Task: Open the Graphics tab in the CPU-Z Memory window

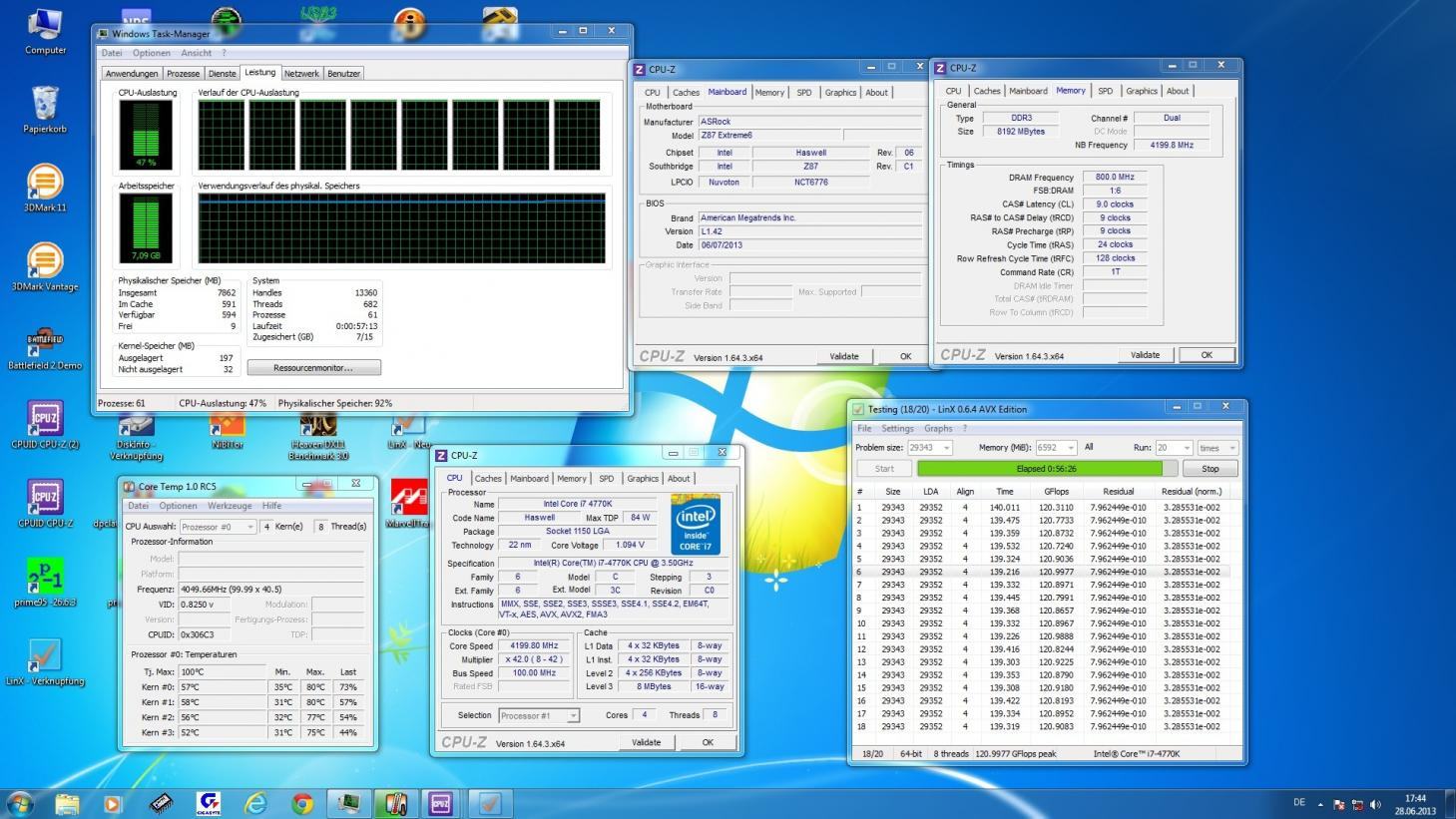Action: pyautogui.click(x=1142, y=91)
